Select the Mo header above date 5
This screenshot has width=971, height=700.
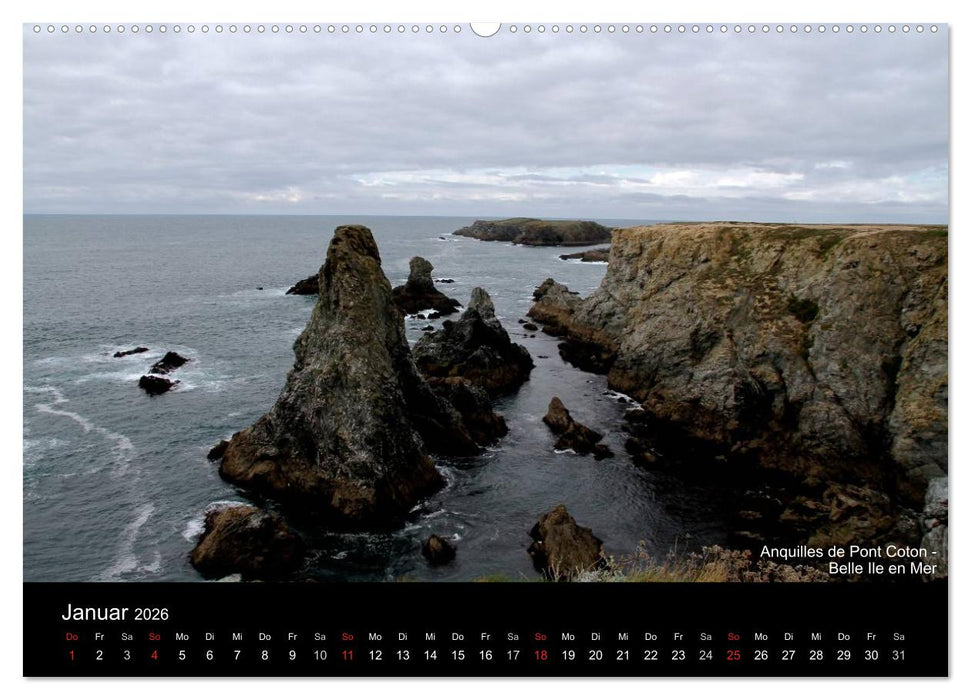tap(180, 636)
